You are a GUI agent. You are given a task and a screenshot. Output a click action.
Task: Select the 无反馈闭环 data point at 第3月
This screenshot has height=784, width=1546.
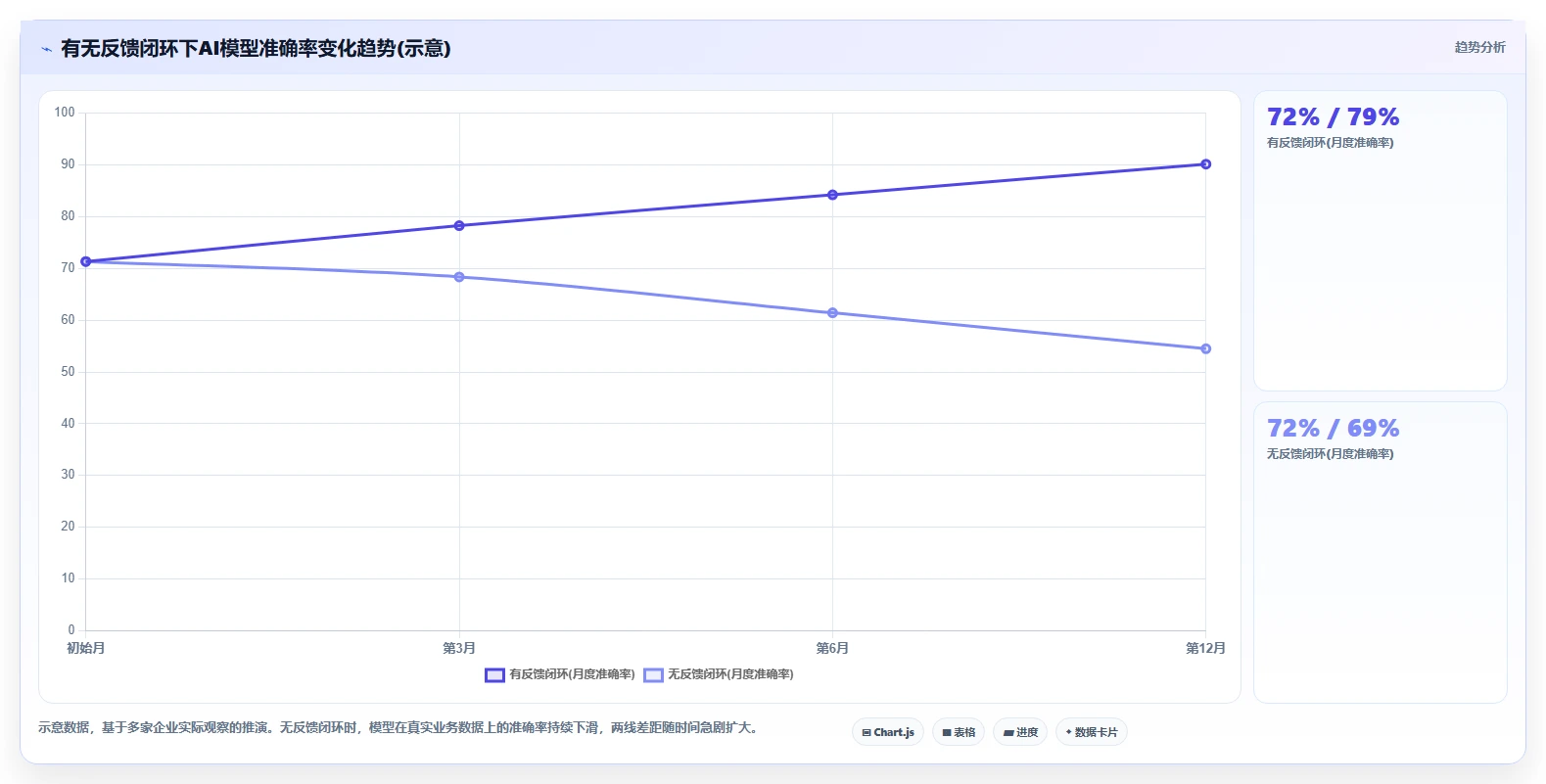click(x=459, y=277)
